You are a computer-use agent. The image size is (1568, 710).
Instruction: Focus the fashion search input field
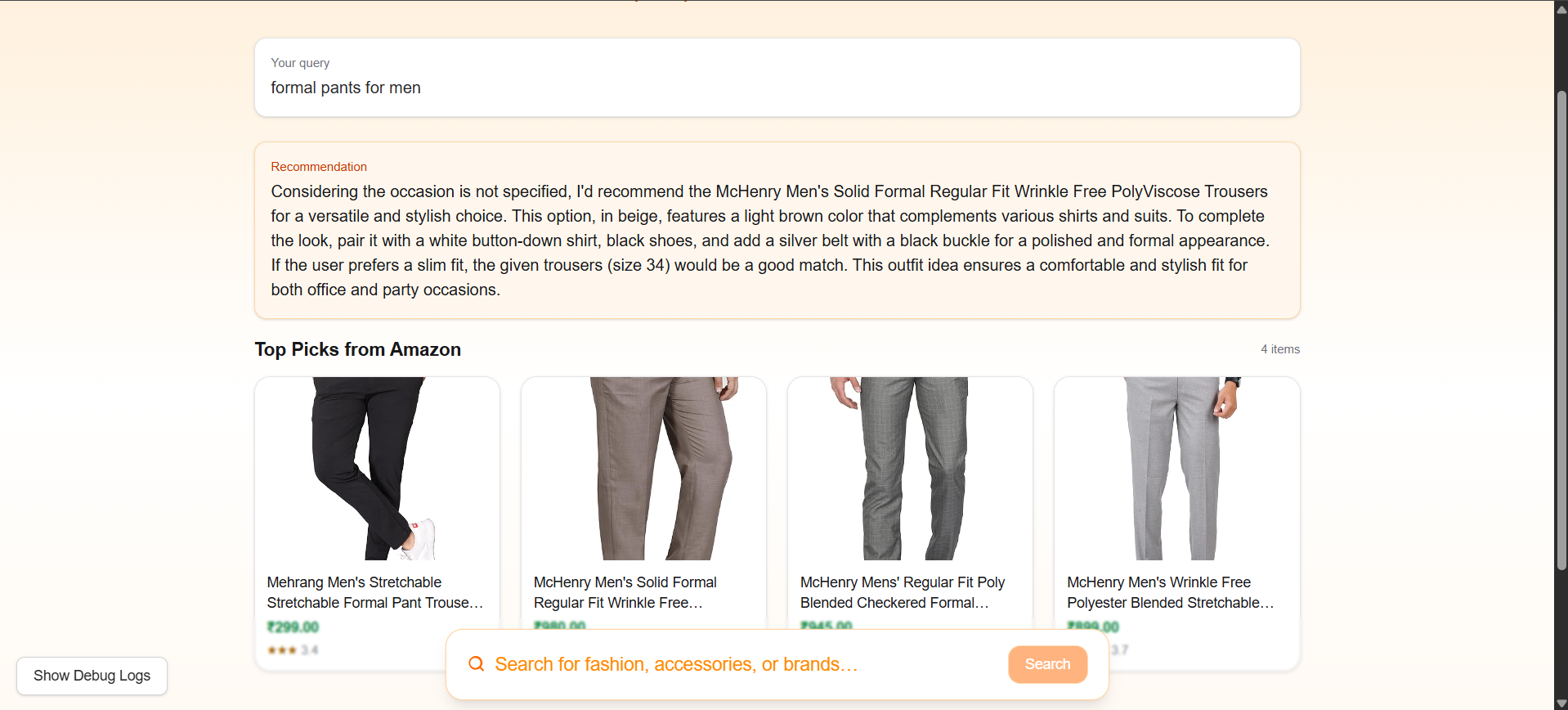click(x=744, y=664)
